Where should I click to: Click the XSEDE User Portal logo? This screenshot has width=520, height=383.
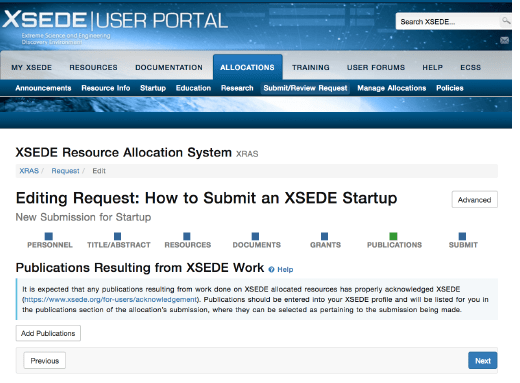tap(115, 26)
